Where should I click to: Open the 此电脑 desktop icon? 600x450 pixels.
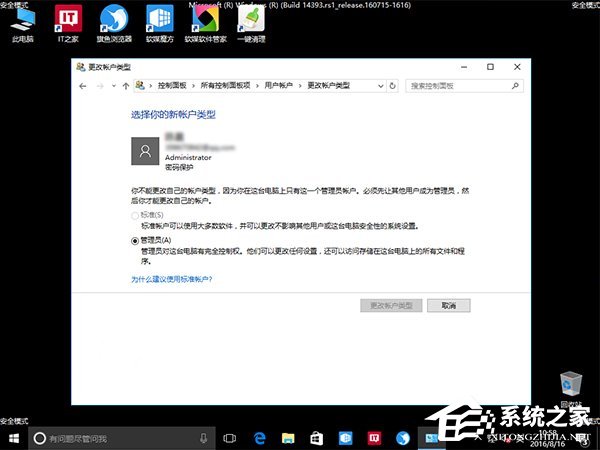(23, 24)
